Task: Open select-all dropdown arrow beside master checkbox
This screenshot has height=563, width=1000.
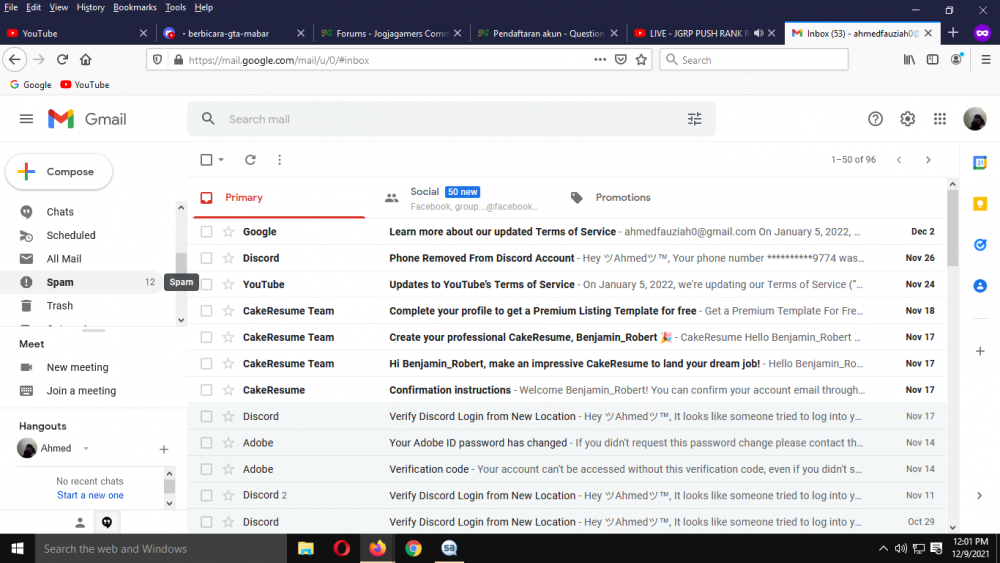Action: [221, 159]
